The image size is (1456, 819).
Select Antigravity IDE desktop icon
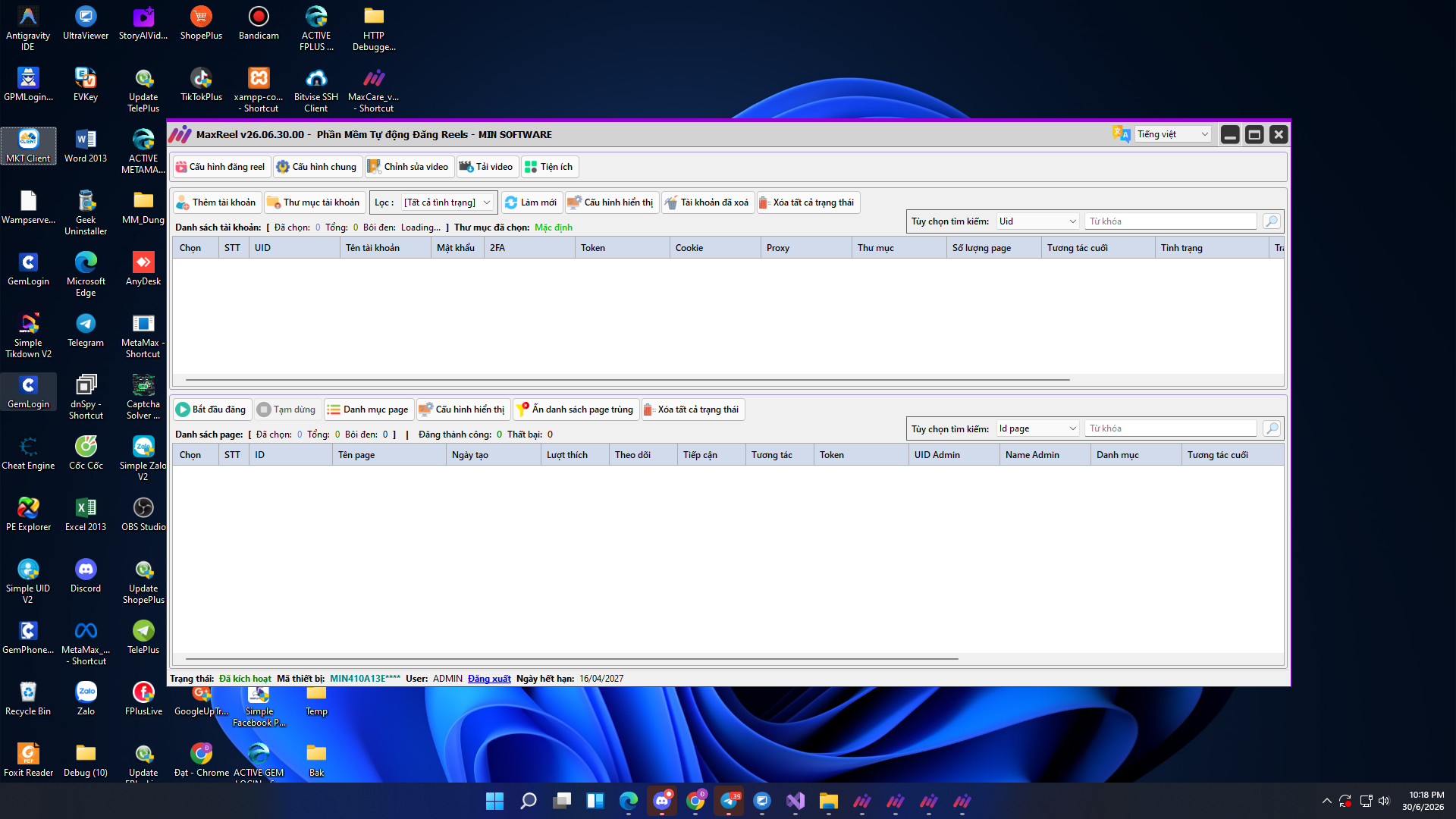point(28,28)
